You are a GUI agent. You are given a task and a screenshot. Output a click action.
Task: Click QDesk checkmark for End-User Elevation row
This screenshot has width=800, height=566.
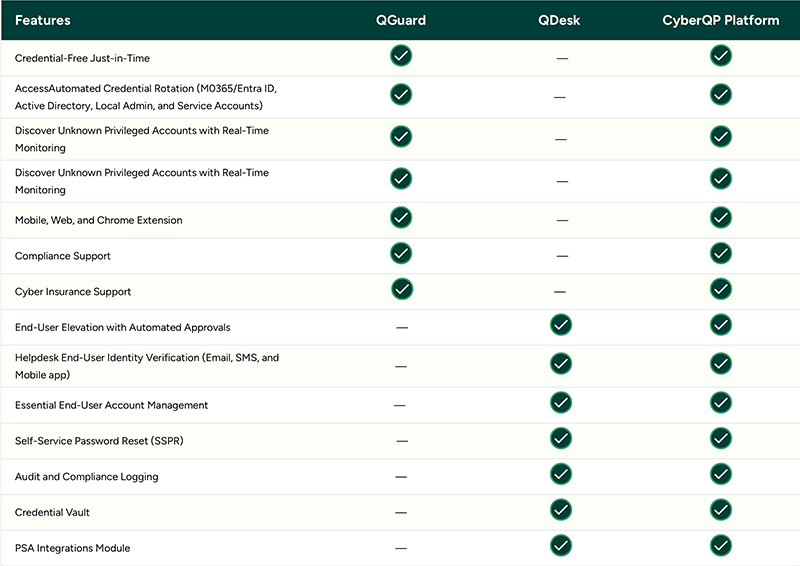coord(561,325)
